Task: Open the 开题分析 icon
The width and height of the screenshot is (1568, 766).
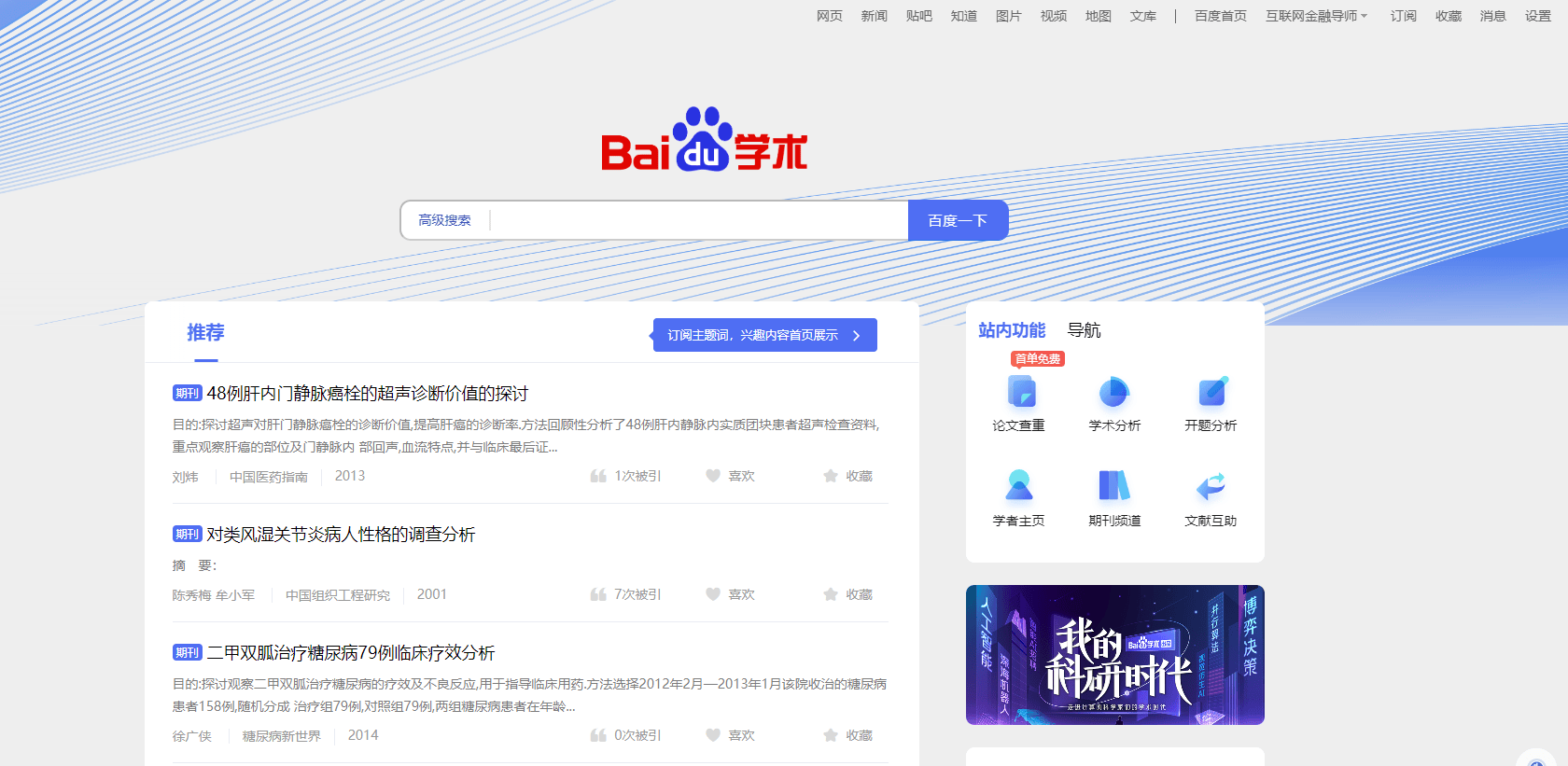Action: pos(1211,392)
